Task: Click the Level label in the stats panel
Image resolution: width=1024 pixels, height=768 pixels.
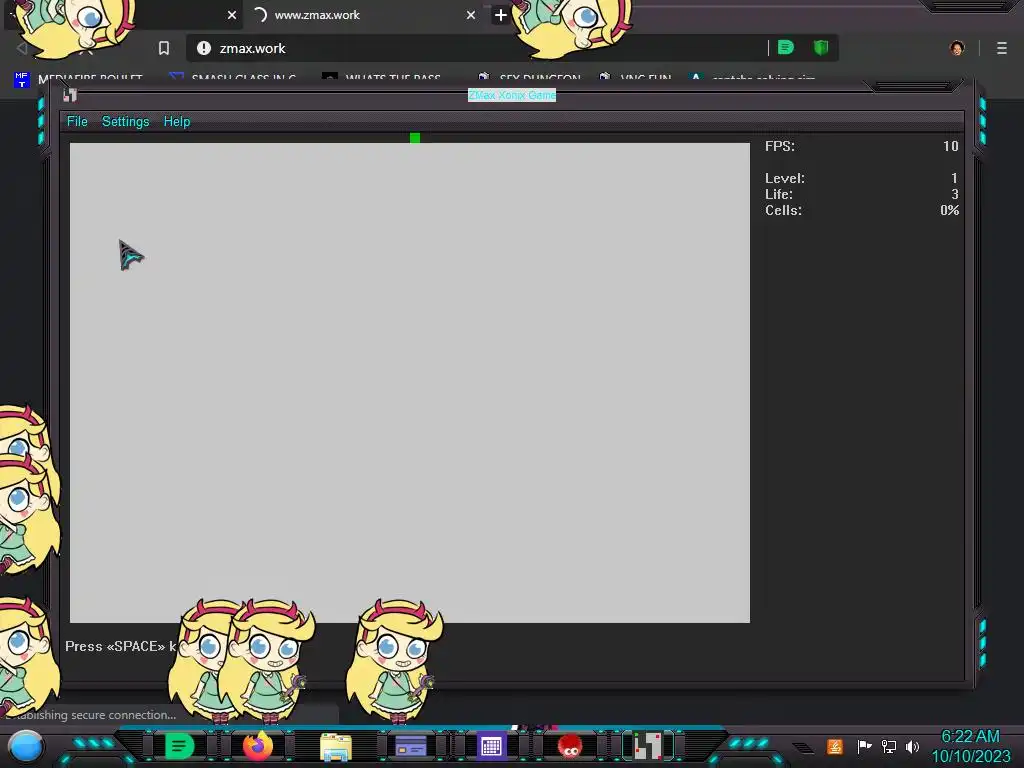Action: 785,178
